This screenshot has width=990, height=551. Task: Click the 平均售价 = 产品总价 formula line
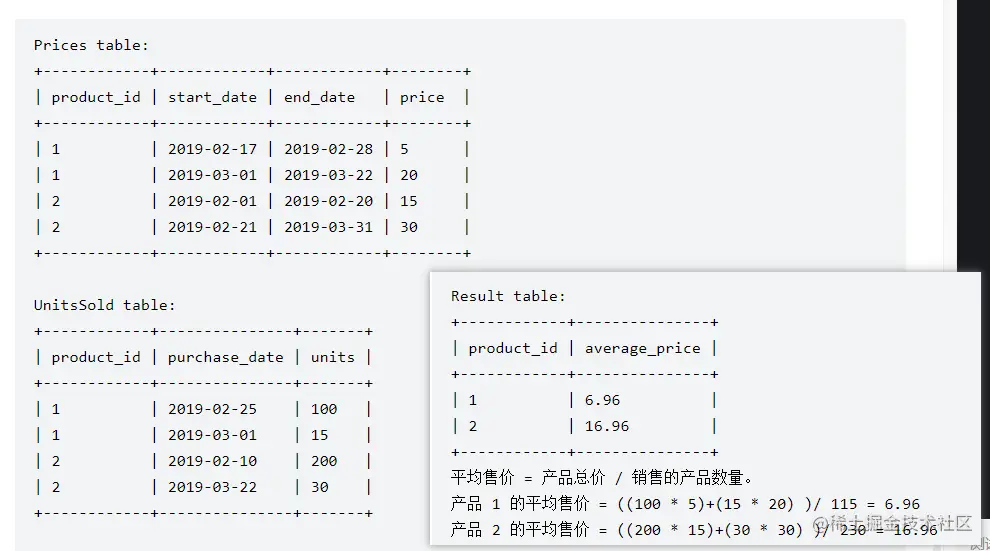click(x=602, y=478)
